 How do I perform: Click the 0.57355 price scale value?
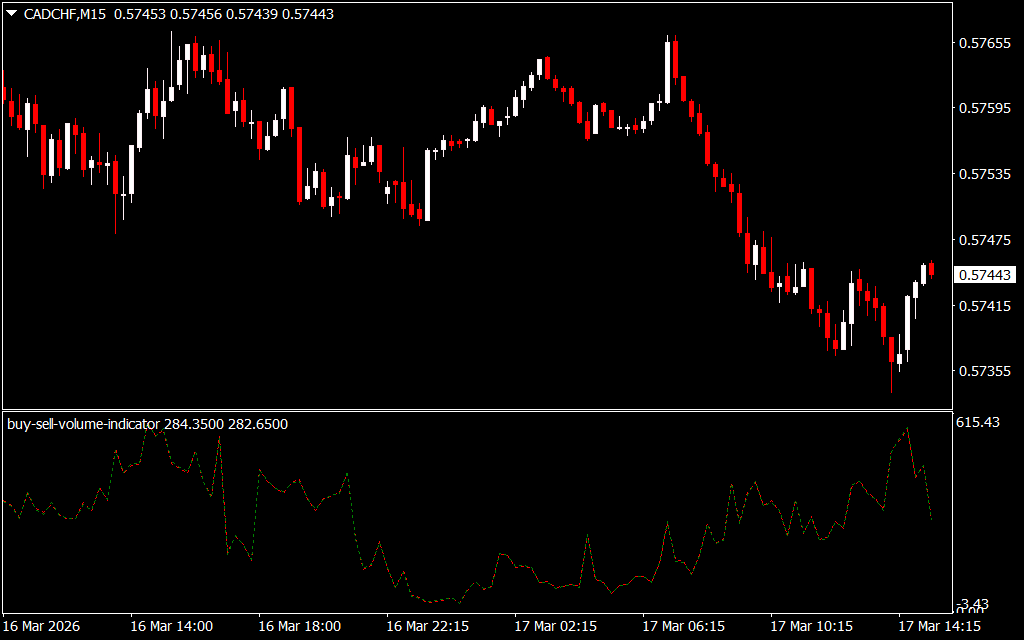[984, 371]
